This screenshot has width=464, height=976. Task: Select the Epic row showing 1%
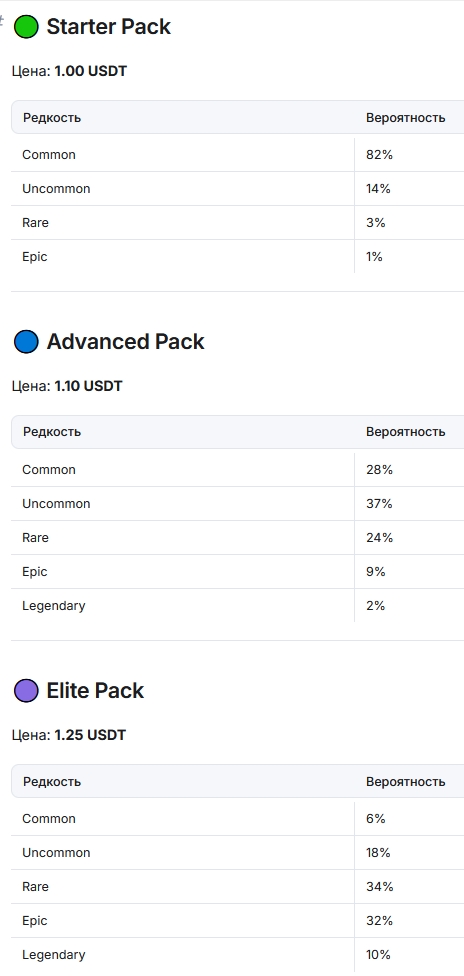(x=237, y=256)
